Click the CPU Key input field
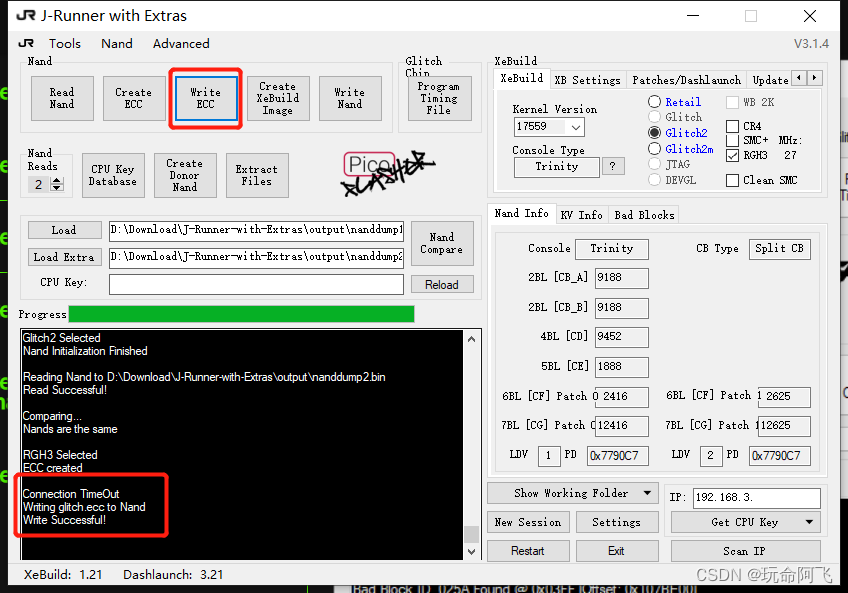Screen dimensions: 848x593 [256, 284]
